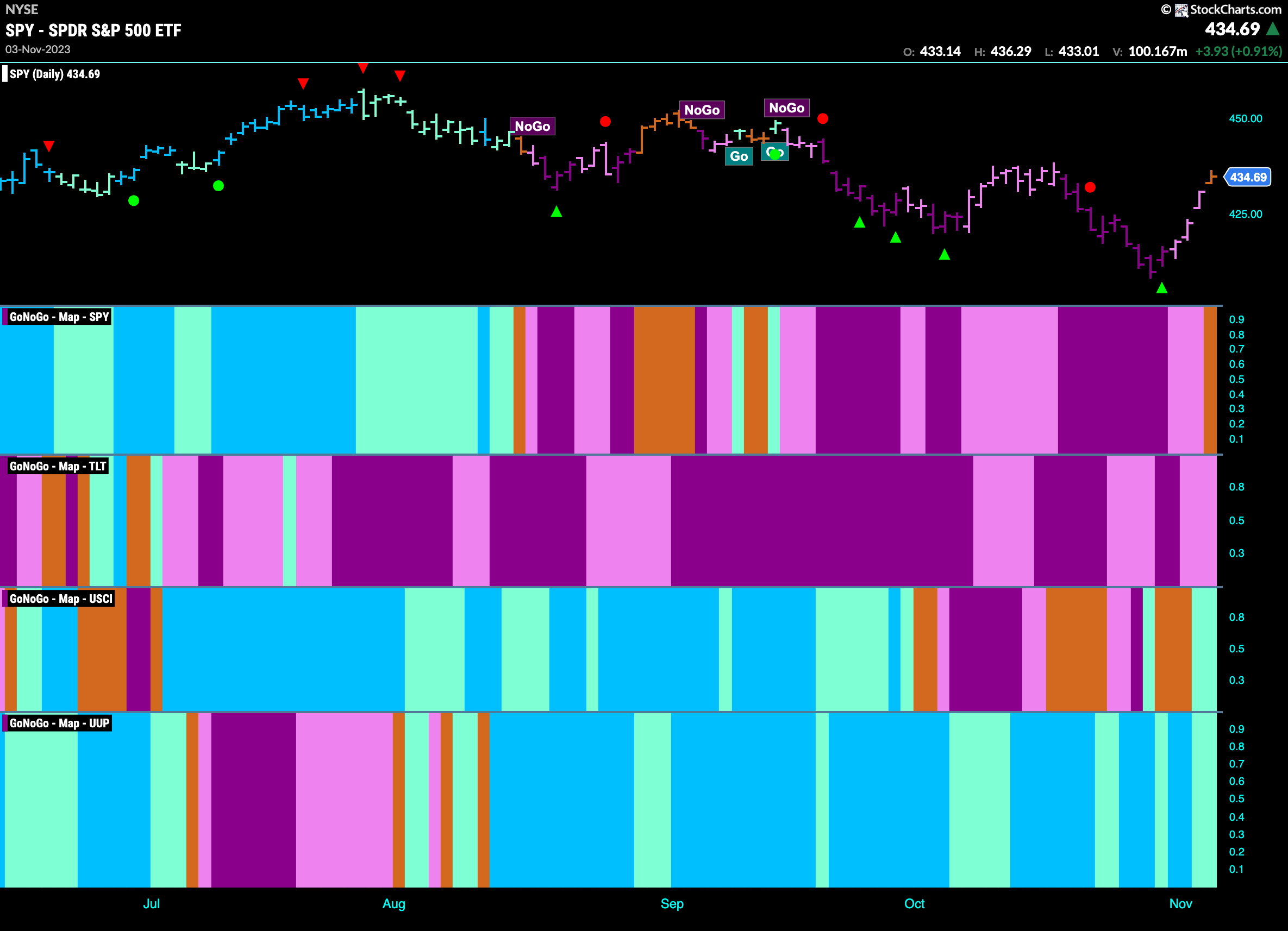Screen dimensions: 1288x931
Task: Click the 03-Nov-2023 date text
Action: click(x=38, y=49)
